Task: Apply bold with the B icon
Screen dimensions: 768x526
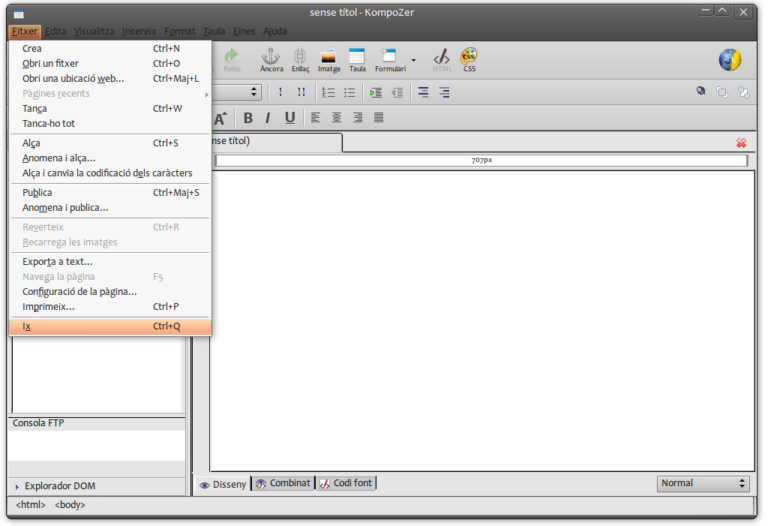Action: click(x=248, y=118)
